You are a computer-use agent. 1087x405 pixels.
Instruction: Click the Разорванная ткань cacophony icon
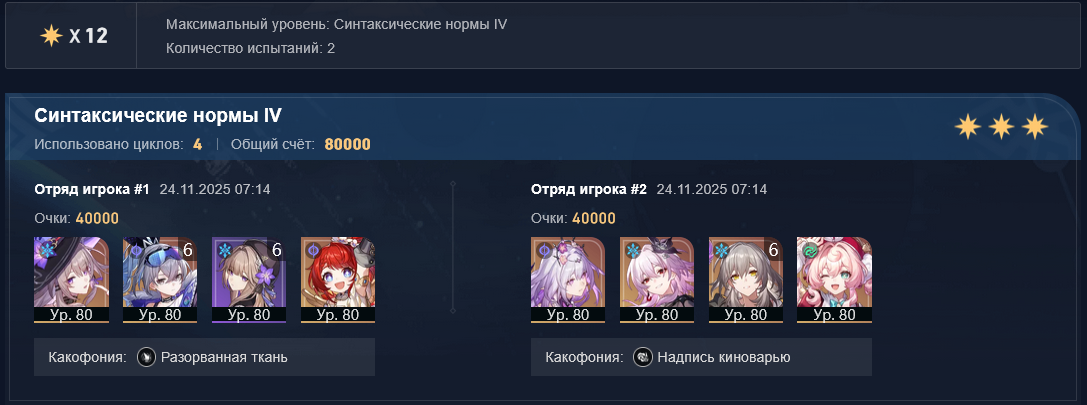pos(146,358)
